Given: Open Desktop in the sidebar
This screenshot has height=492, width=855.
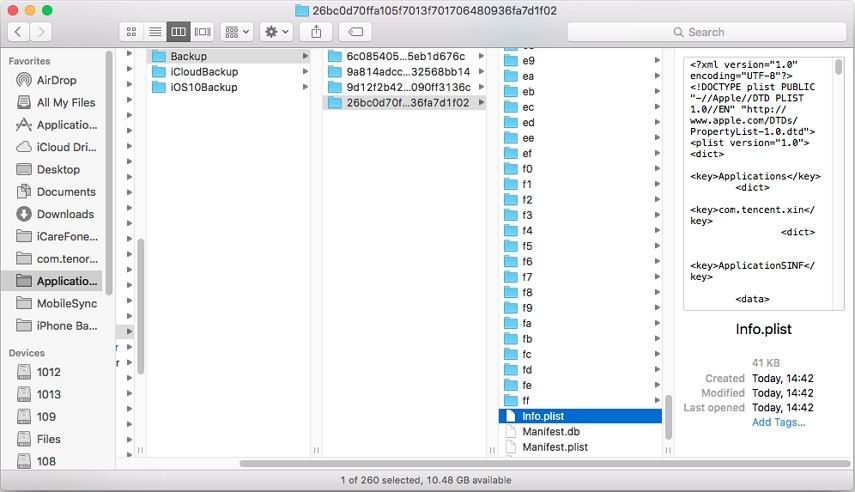Looking at the screenshot, I should tap(56, 170).
